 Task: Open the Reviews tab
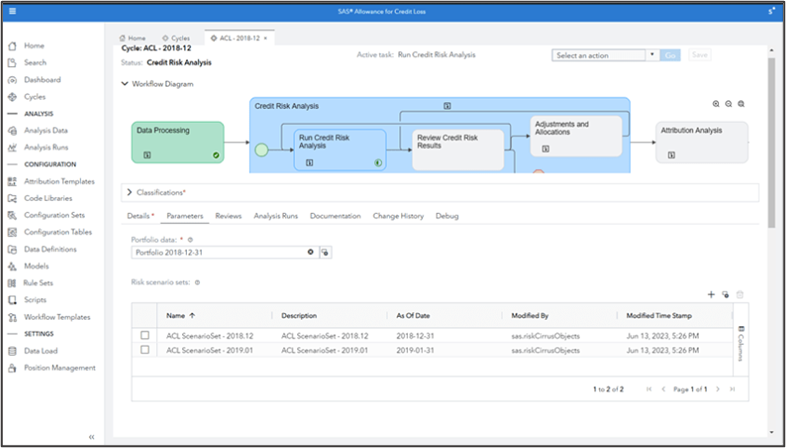229,216
